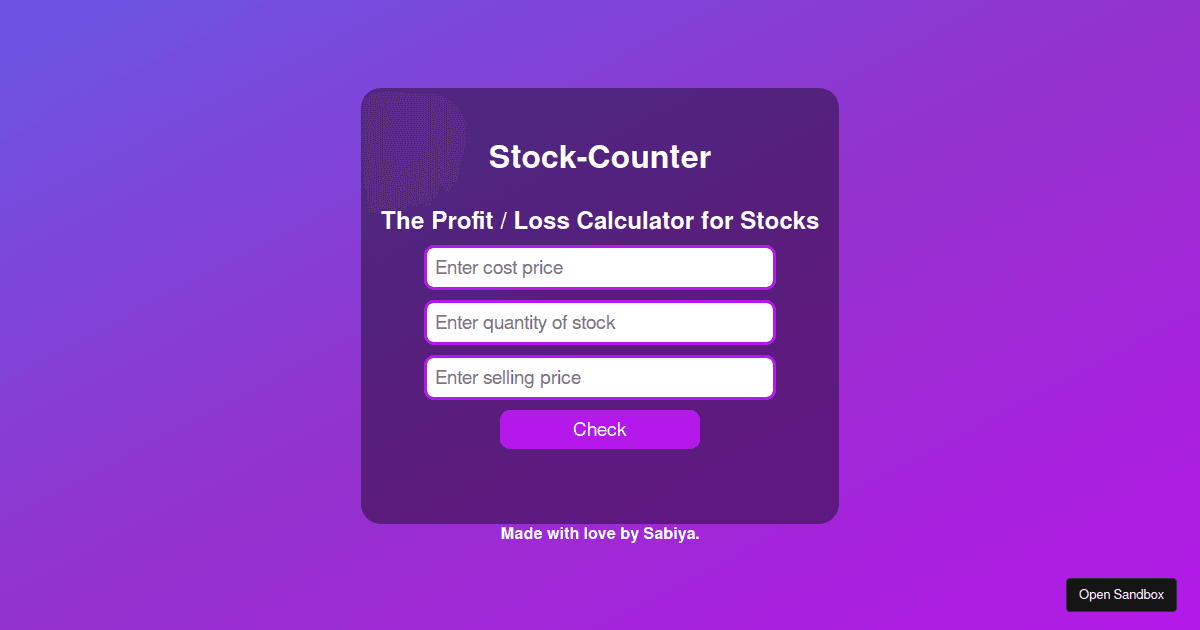Click the Enter cost price field
1200x630 pixels.
coord(599,267)
